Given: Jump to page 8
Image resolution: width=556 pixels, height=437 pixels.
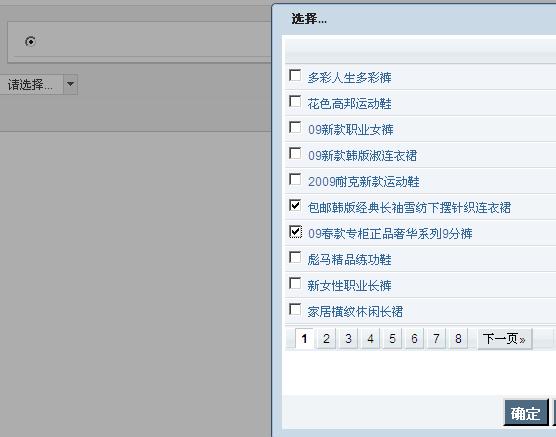Looking at the screenshot, I should pyautogui.click(x=458, y=339).
